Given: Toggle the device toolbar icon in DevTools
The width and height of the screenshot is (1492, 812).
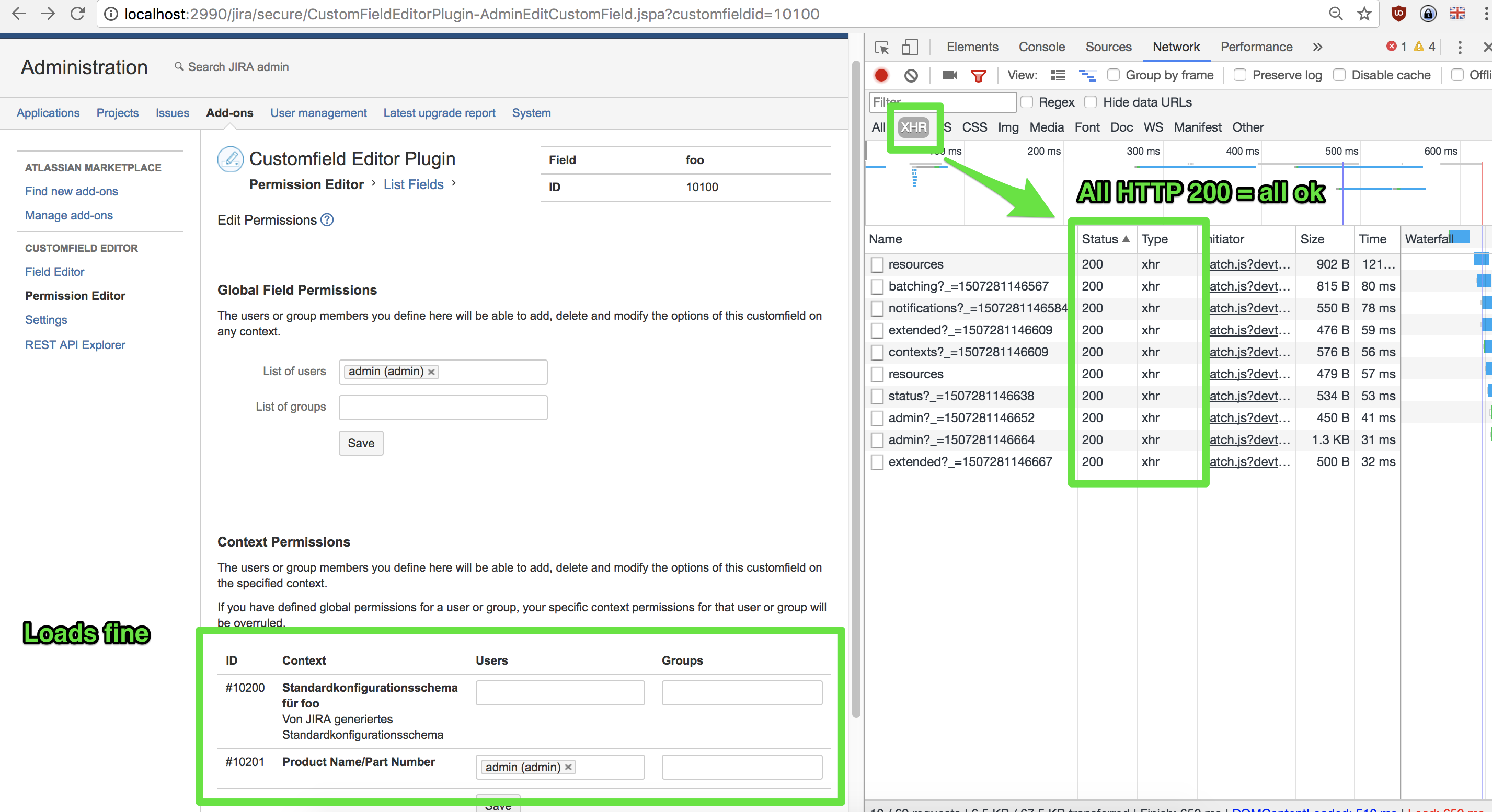Looking at the screenshot, I should [x=909, y=48].
